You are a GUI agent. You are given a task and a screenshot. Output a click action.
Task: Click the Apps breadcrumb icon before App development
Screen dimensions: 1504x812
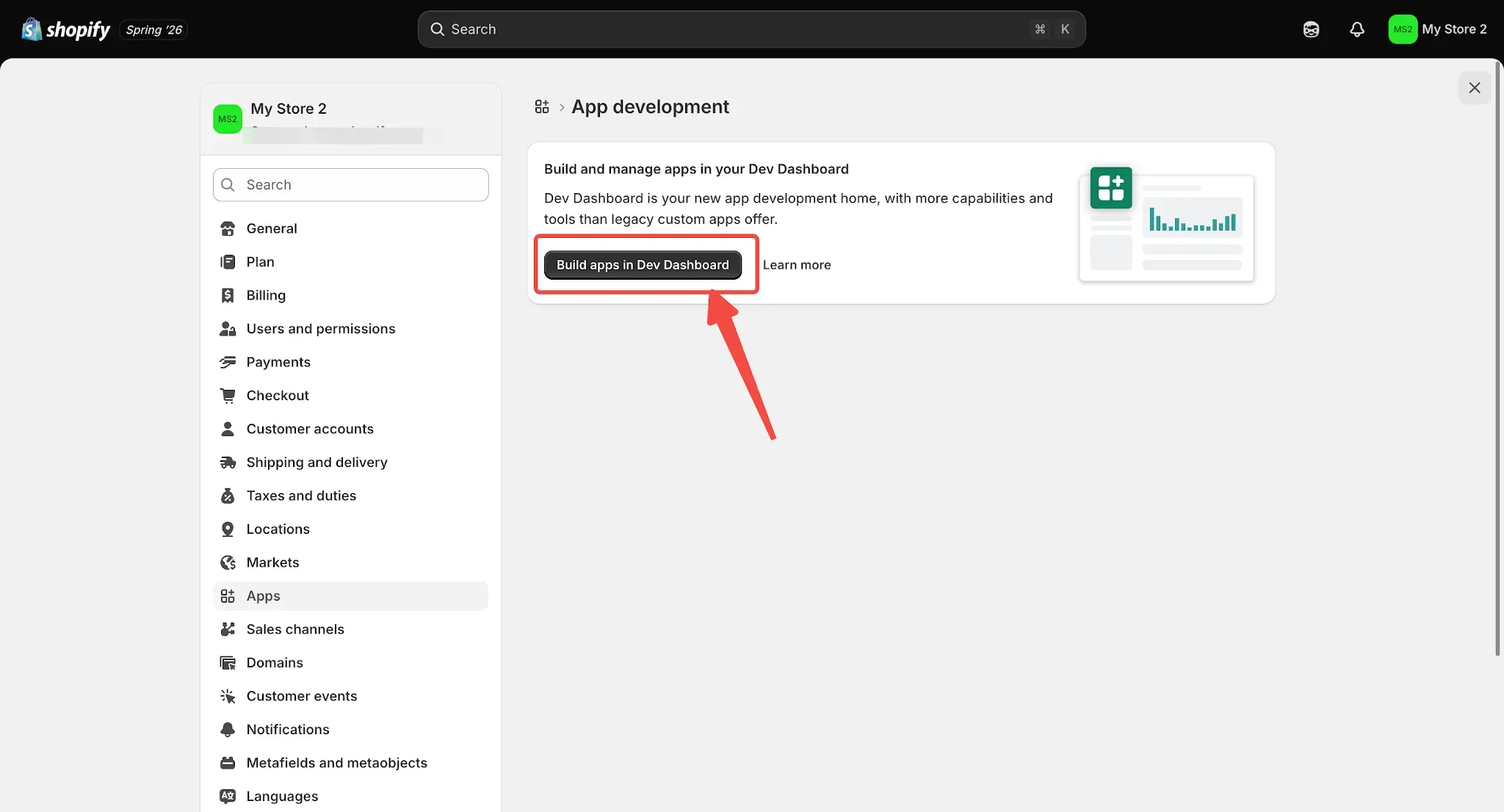tap(542, 107)
